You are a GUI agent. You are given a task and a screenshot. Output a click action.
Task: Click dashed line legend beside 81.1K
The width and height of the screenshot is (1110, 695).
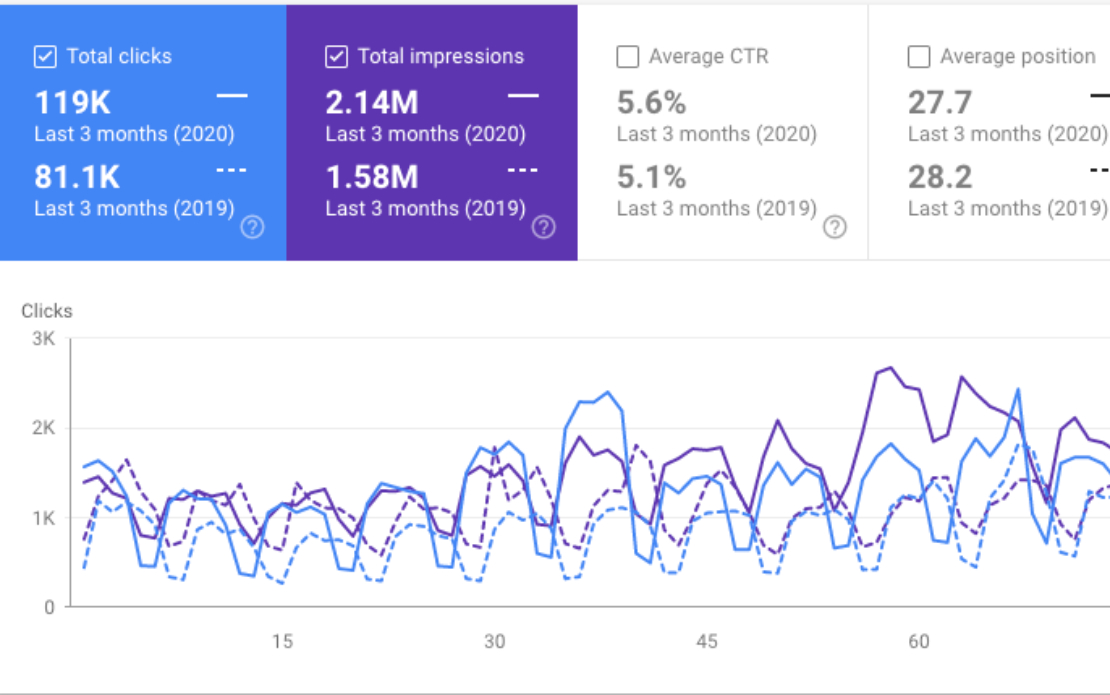[x=231, y=170]
